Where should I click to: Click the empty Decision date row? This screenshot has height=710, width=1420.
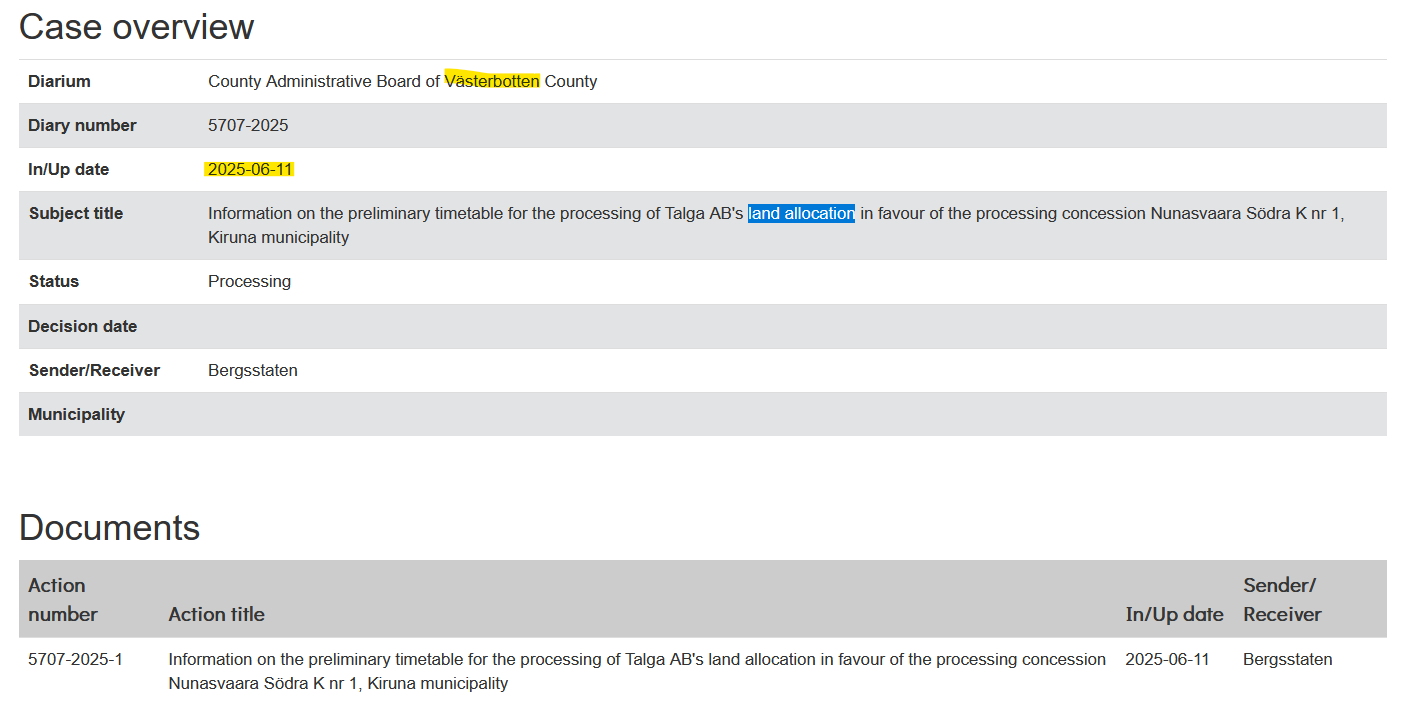point(702,326)
